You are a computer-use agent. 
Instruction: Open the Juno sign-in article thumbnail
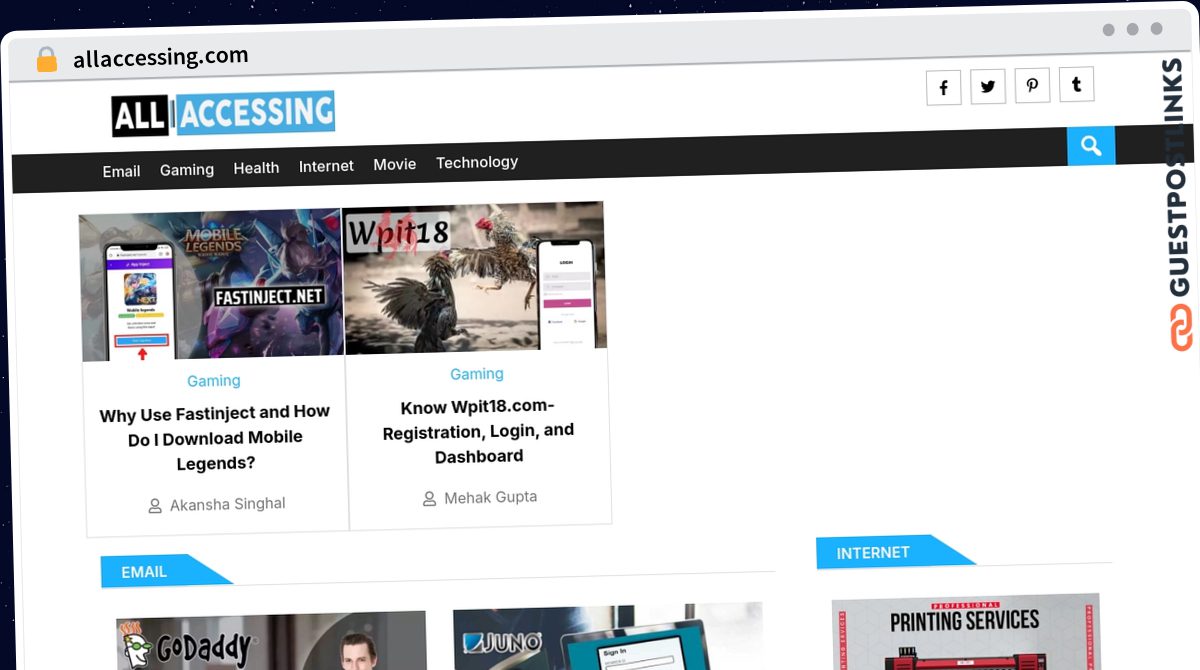tap(608, 637)
